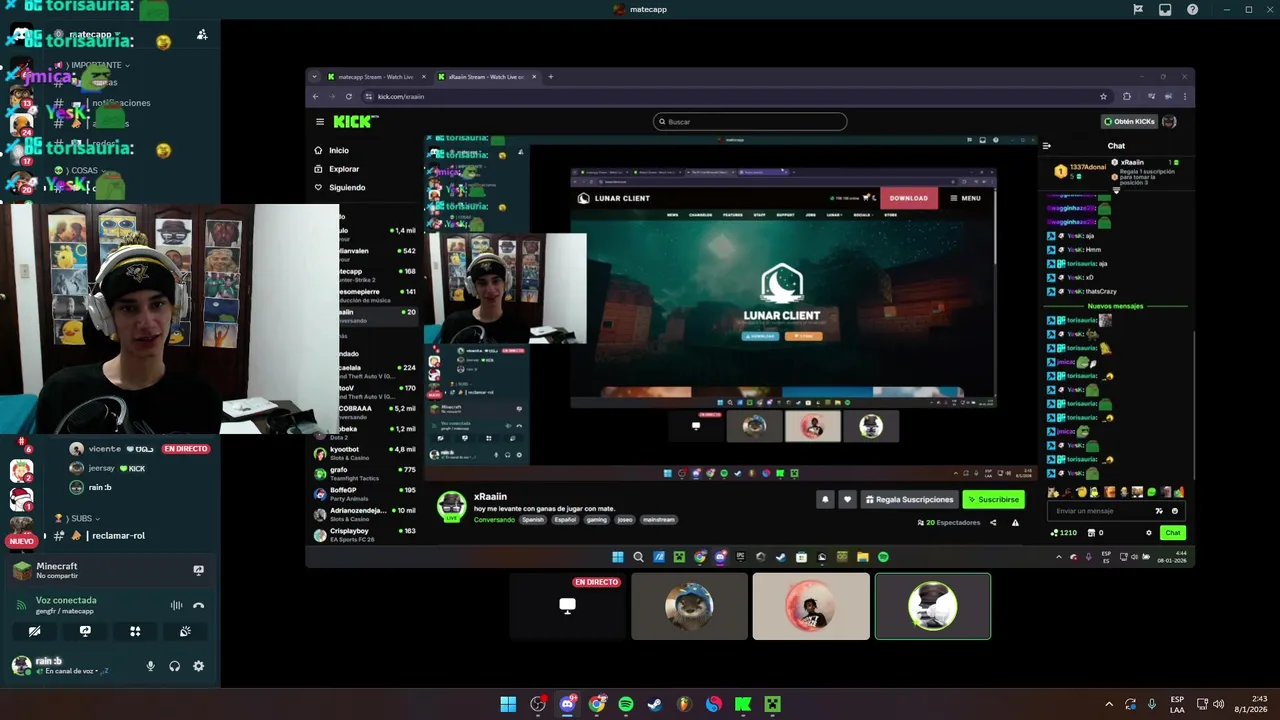Viewport: 1280px width, 720px height.
Task: Open Discord help question-mark icon
Action: 1192,9
